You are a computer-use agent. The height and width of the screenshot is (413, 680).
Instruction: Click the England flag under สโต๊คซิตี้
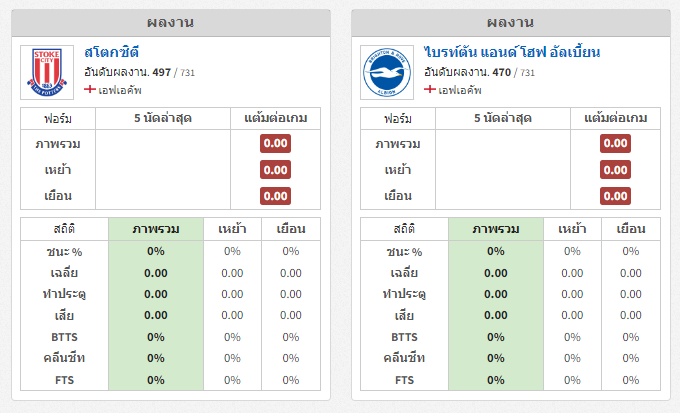click(x=90, y=90)
